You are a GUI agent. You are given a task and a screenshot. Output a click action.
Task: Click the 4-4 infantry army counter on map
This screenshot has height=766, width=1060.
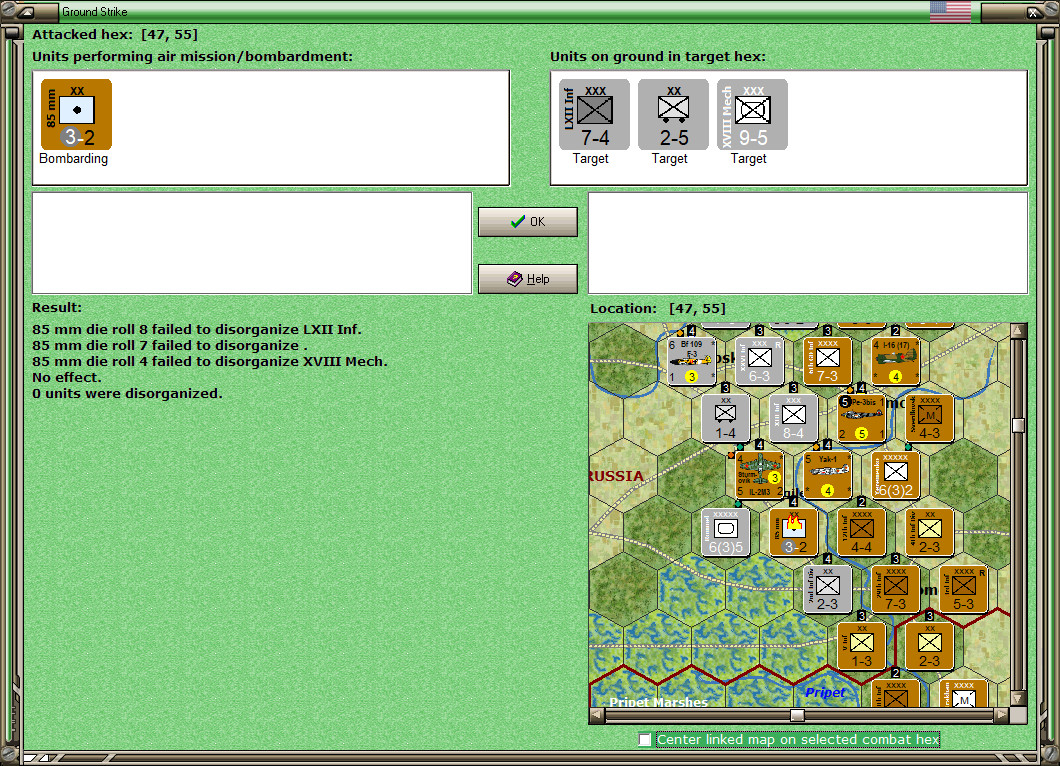pos(861,531)
